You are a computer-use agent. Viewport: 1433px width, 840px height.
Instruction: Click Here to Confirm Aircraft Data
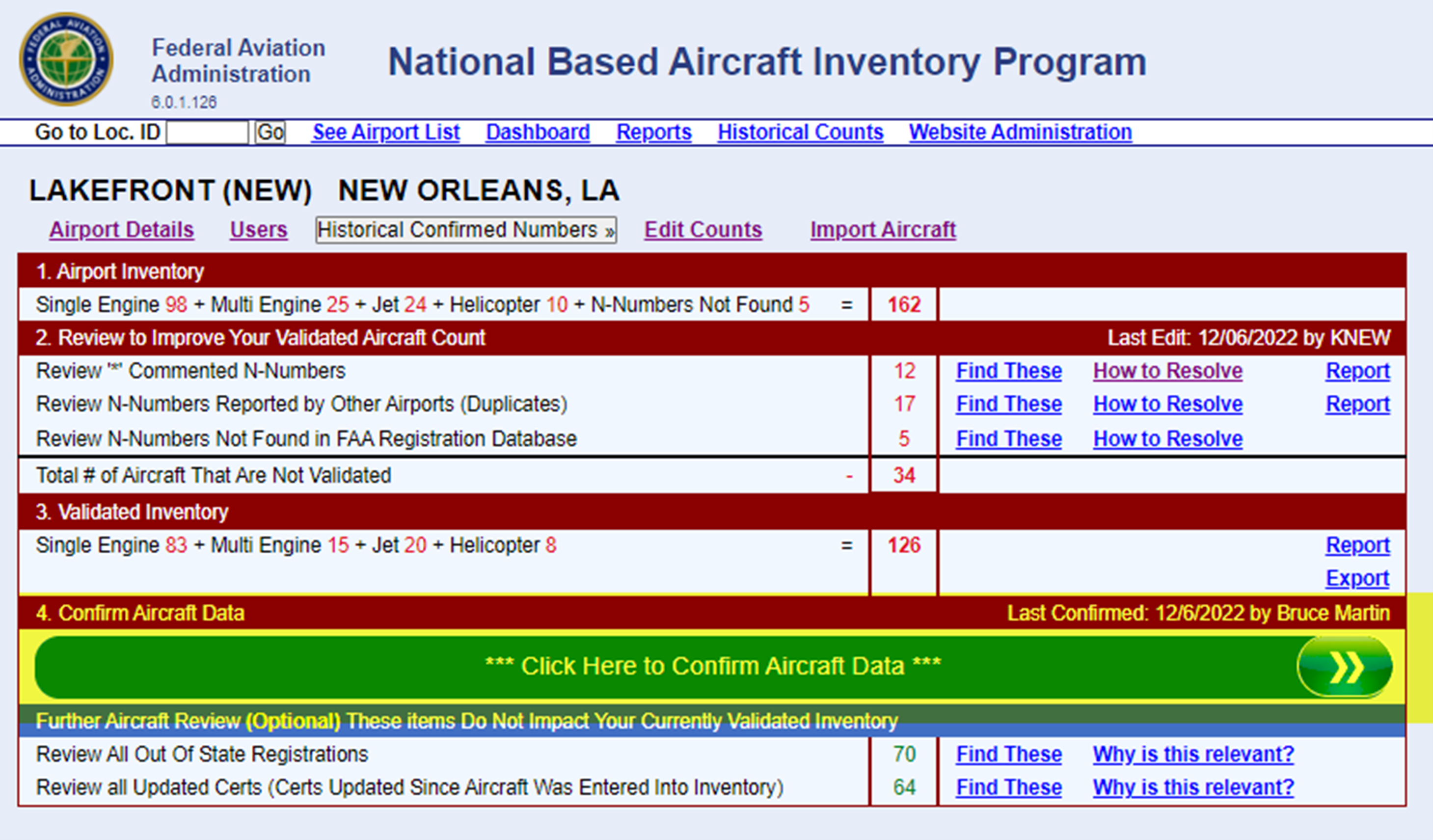tap(714, 666)
